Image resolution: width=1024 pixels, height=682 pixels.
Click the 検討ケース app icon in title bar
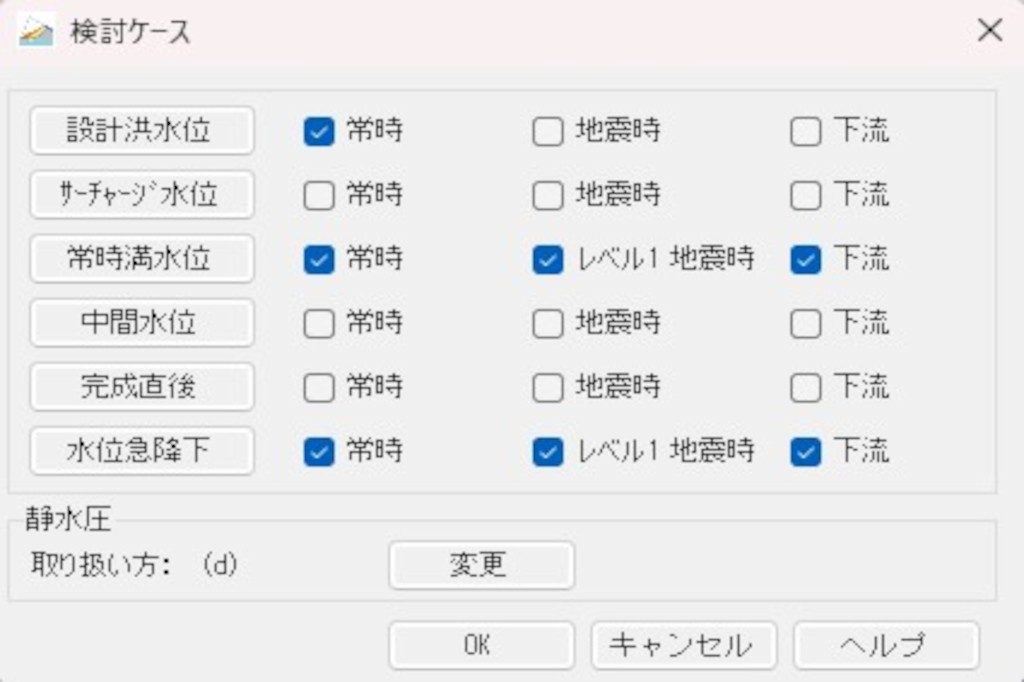click(x=35, y=31)
